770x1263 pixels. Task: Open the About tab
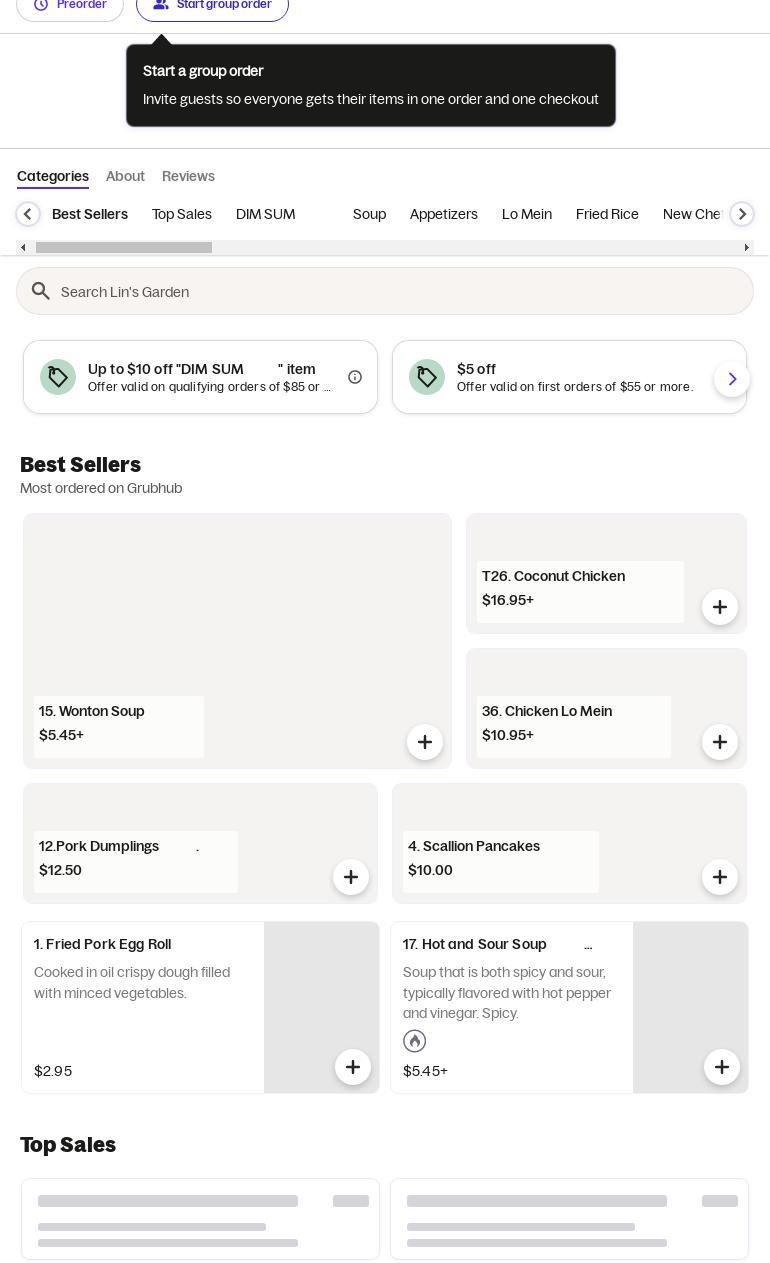click(125, 176)
